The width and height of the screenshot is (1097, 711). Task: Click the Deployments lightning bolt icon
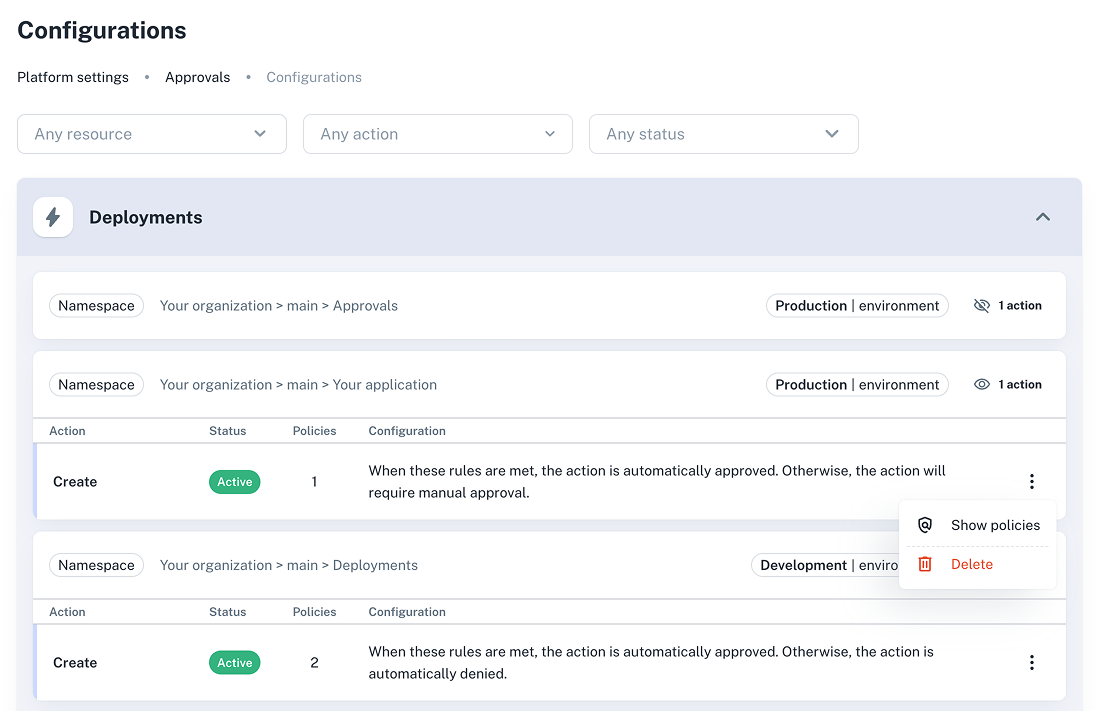click(x=53, y=217)
